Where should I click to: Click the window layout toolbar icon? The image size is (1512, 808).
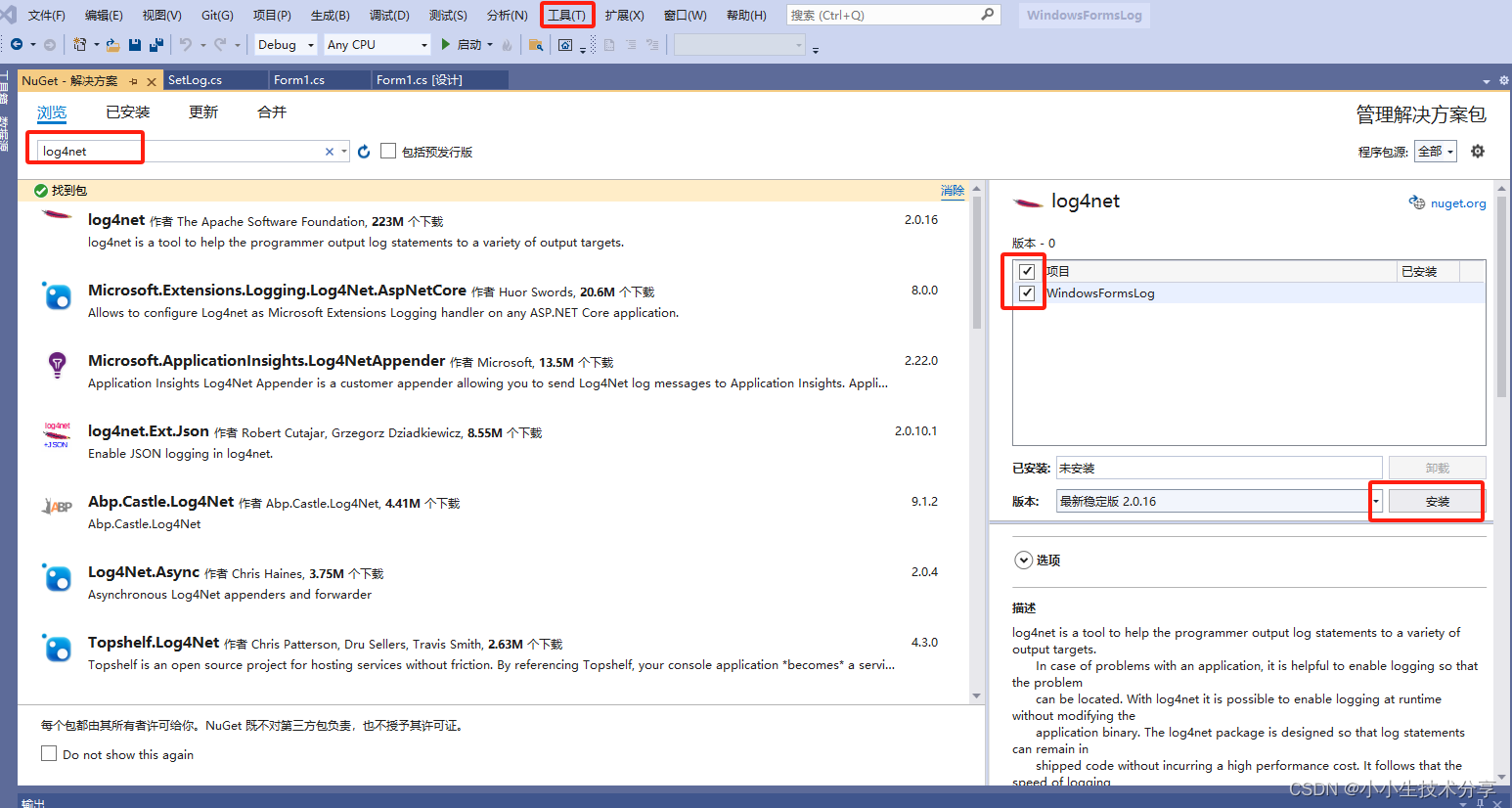(565, 44)
